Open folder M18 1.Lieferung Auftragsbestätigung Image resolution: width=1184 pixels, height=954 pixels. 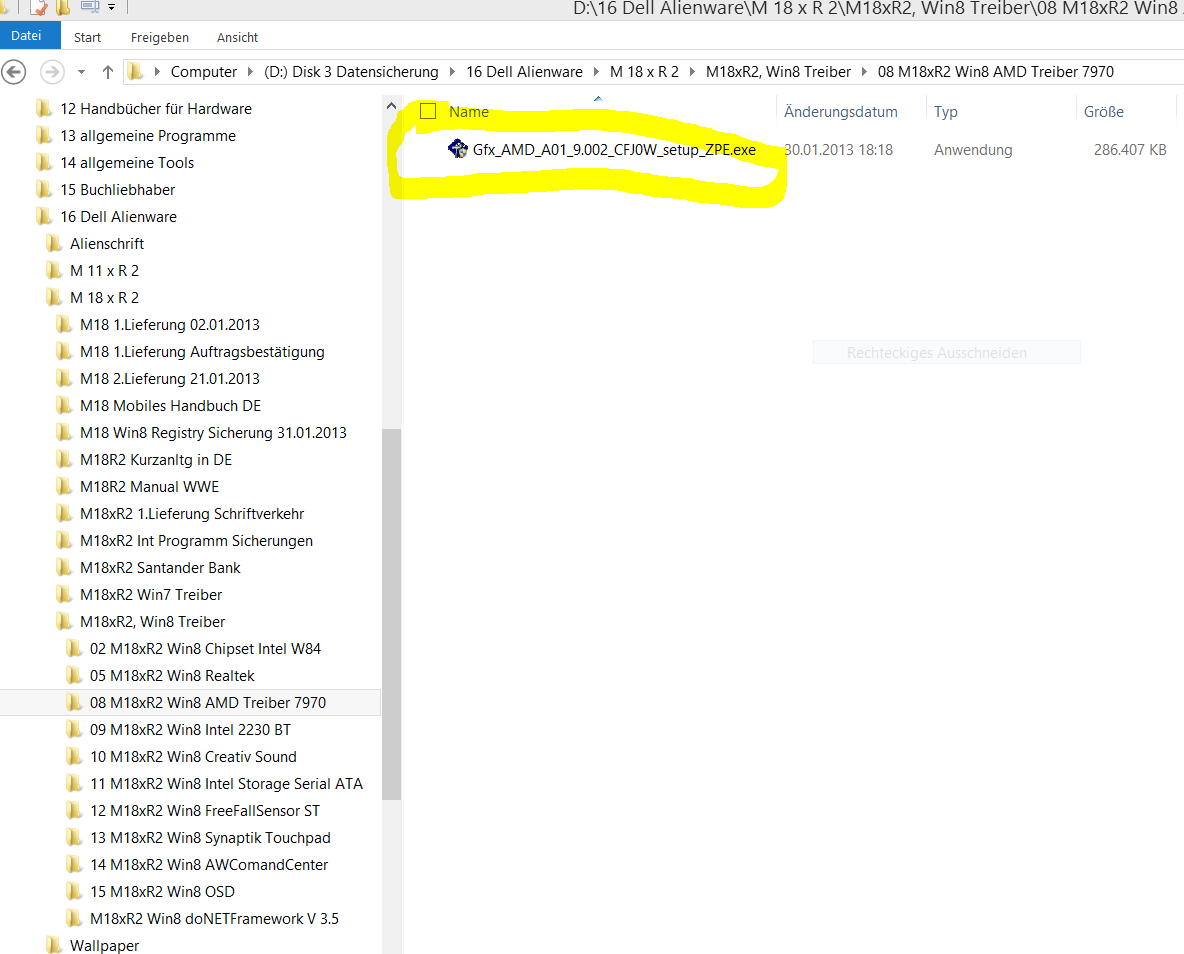click(202, 352)
